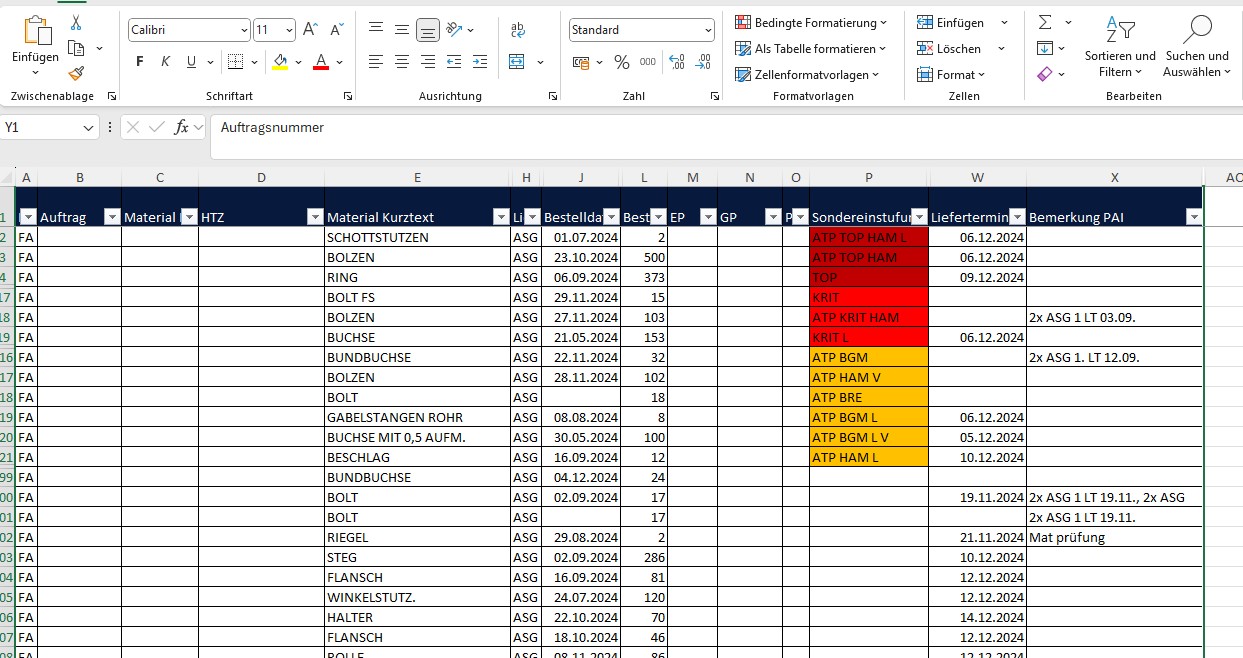Select cell Mat prüfung
Image resolution: width=1243 pixels, height=658 pixels.
pyautogui.click(x=1114, y=537)
